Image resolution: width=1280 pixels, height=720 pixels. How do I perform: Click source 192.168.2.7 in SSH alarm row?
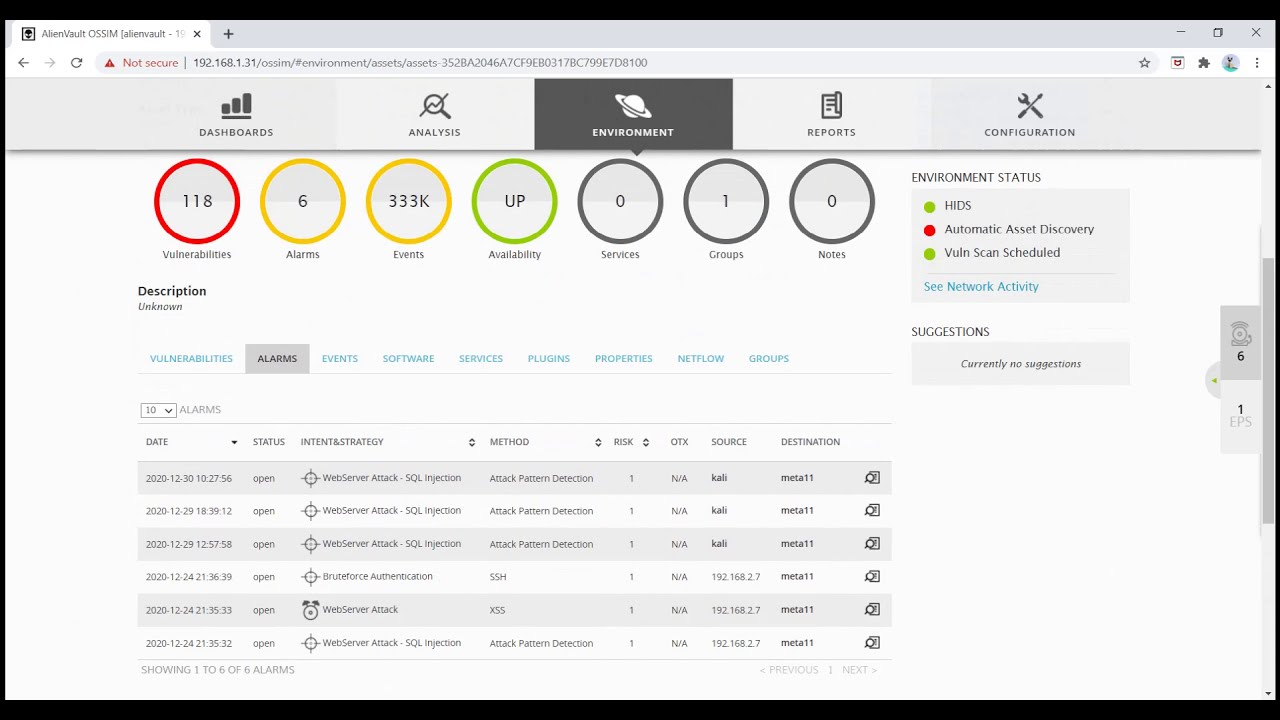[x=736, y=577]
